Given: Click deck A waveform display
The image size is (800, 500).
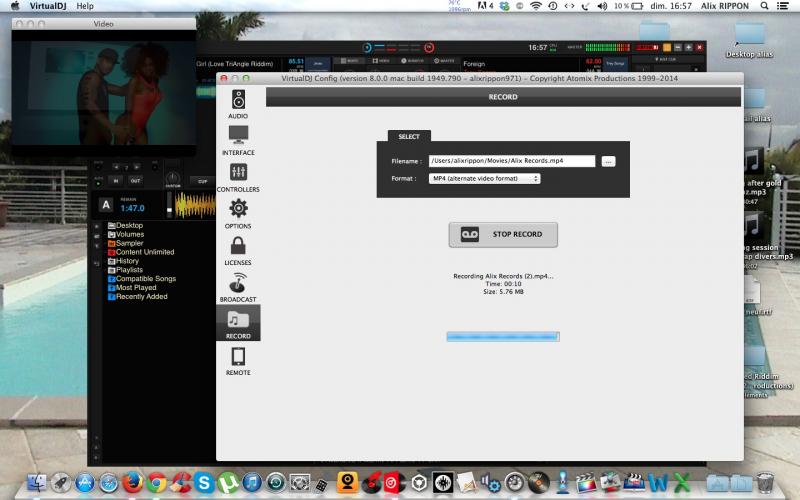Looking at the screenshot, I should click(195, 205).
